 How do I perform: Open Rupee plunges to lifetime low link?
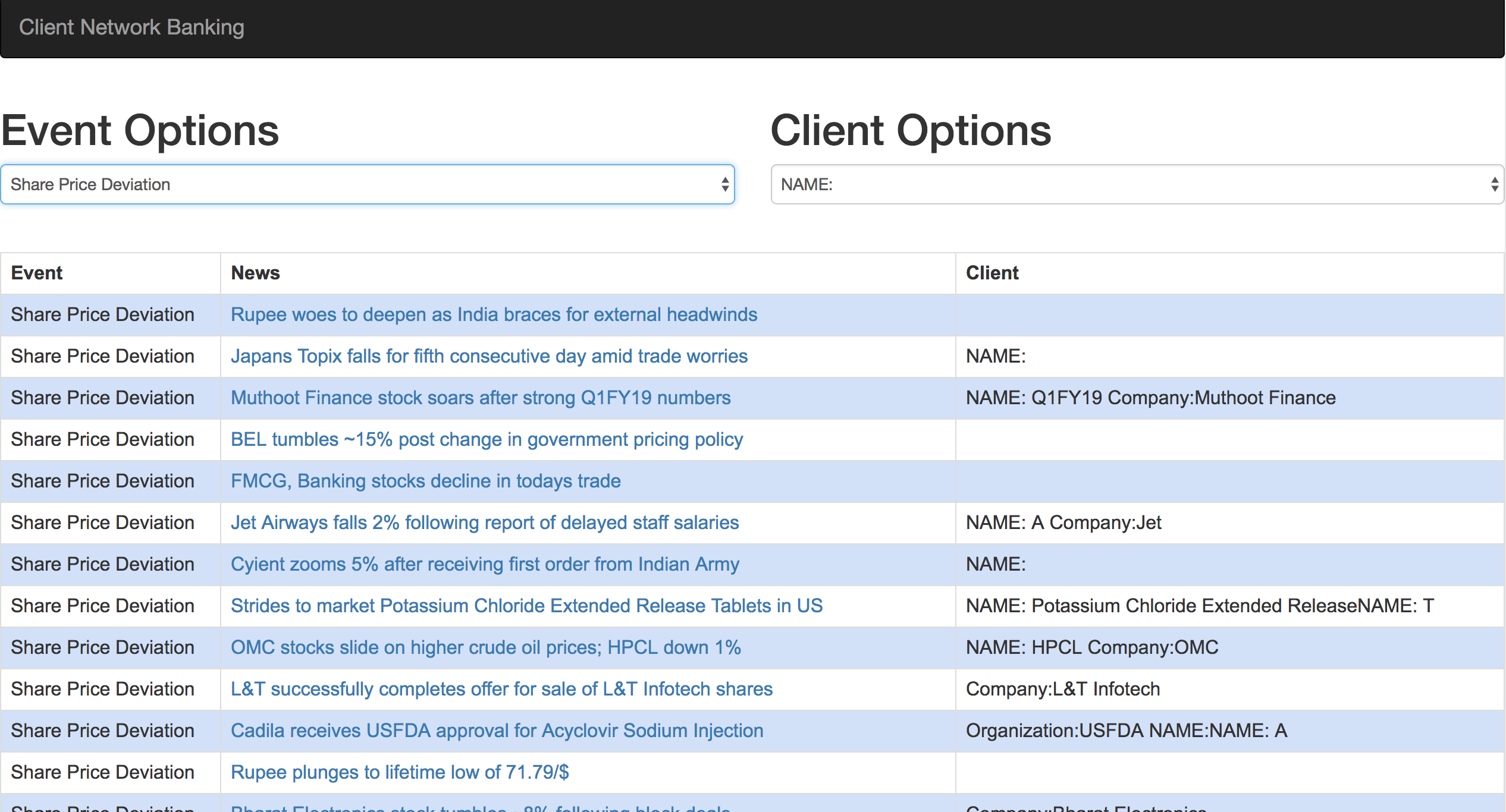(x=400, y=772)
